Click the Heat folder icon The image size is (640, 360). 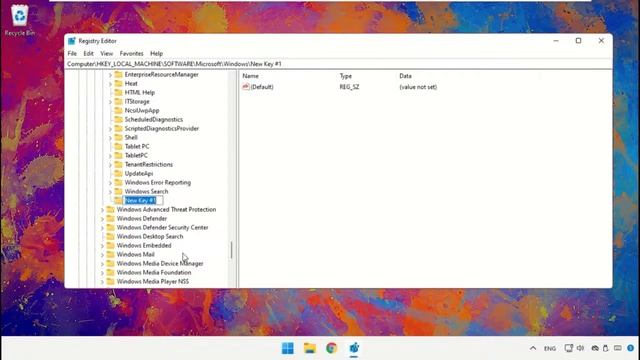pyautogui.click(x=118, y=83)
